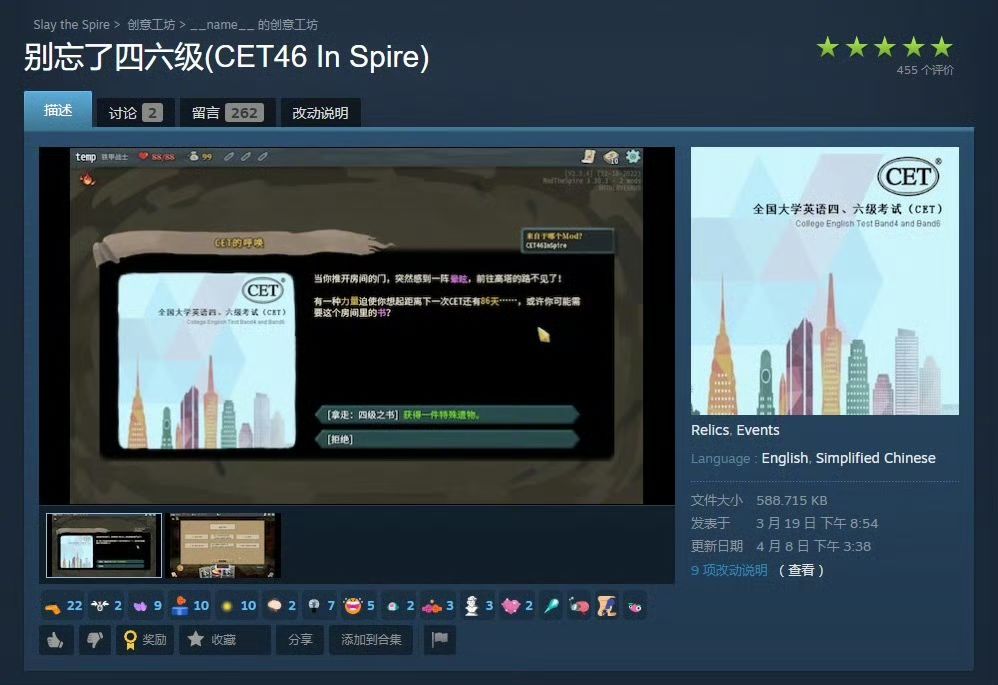998x685 pixels.
Task: Click the 3 月 19 日 下午 8:54 posted date
Action: (817, 523)
